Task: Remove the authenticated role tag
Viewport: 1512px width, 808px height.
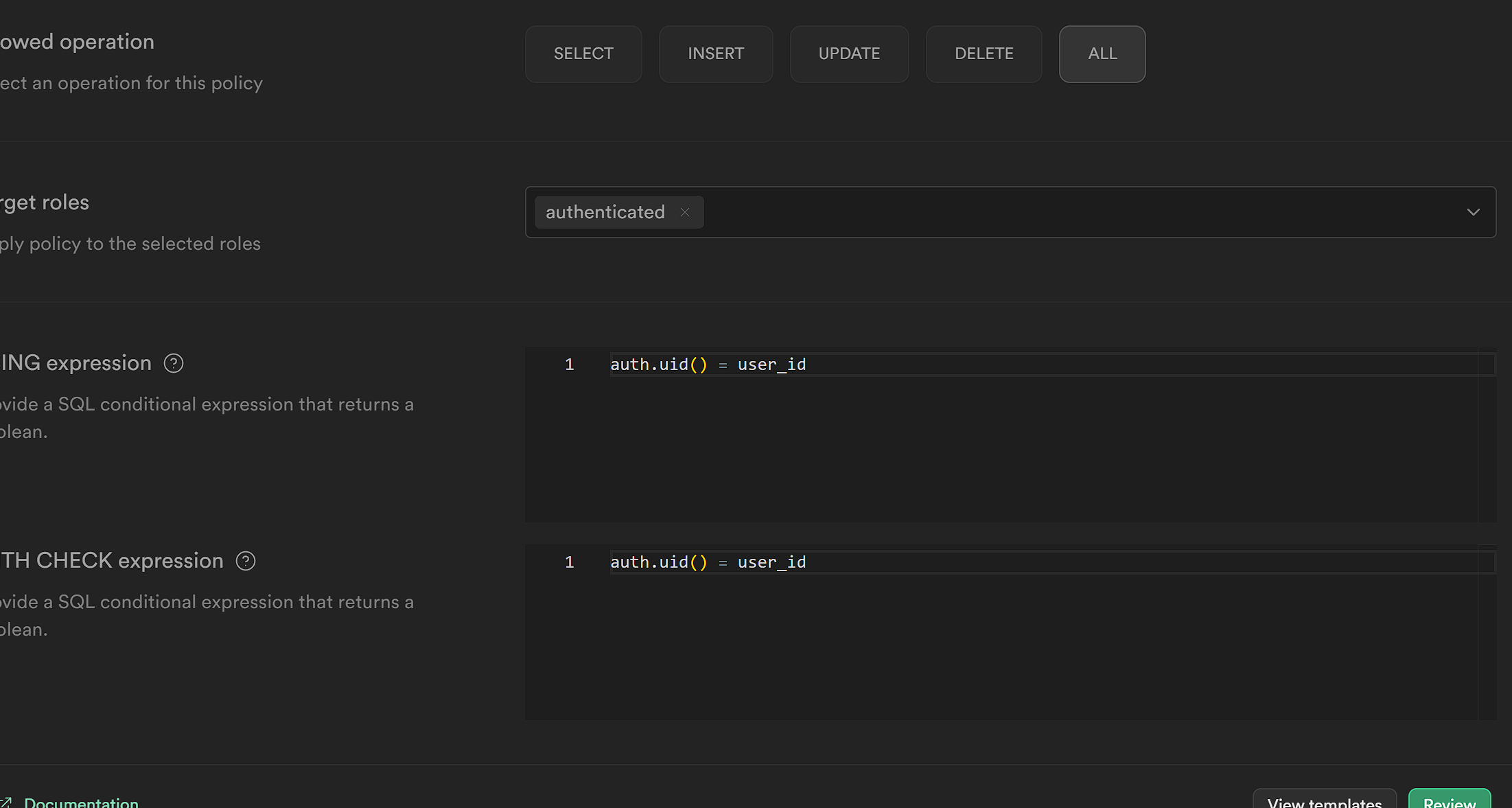Action: (684, 212)
